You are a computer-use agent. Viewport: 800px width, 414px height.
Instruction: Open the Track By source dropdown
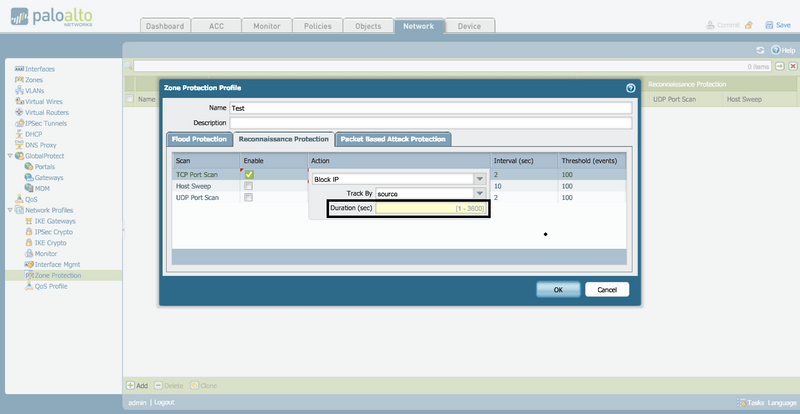(479, 193)
